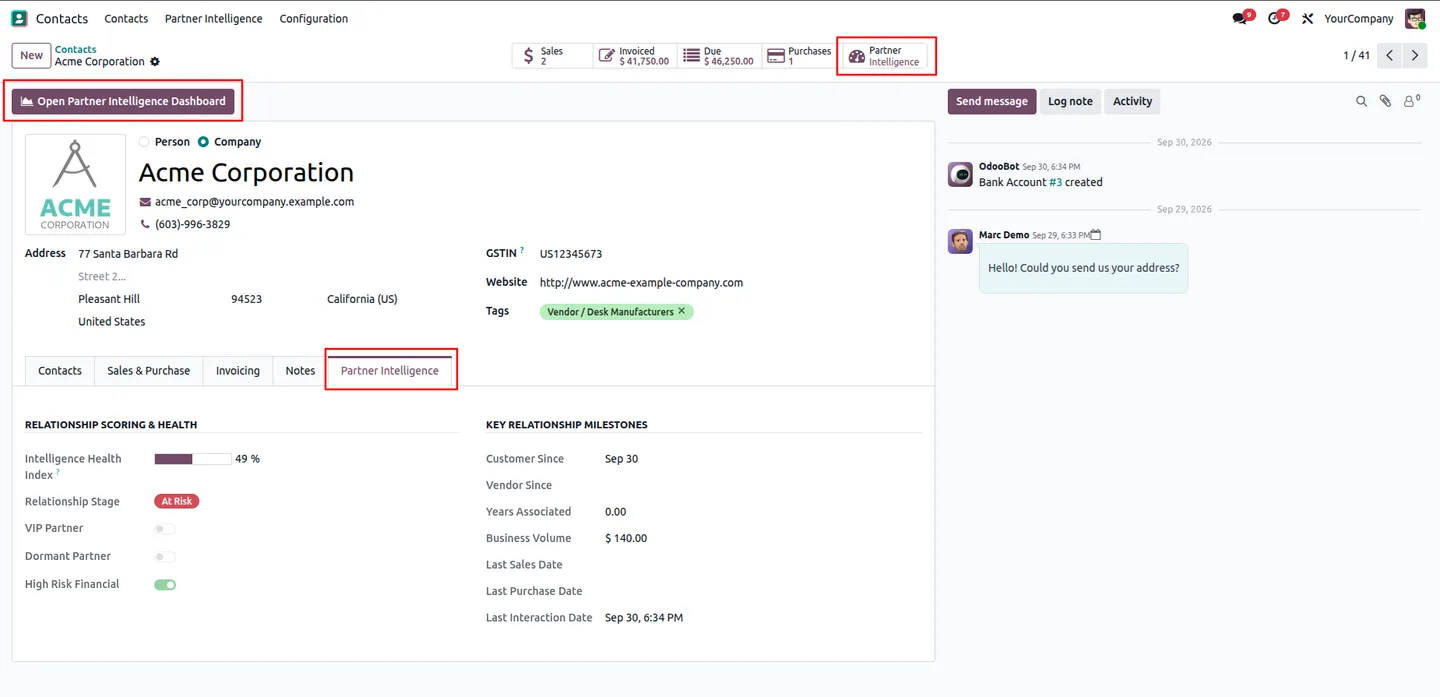Open the Partner Intelligence smart button
1440x697 pixels.
tap(885, 56)
